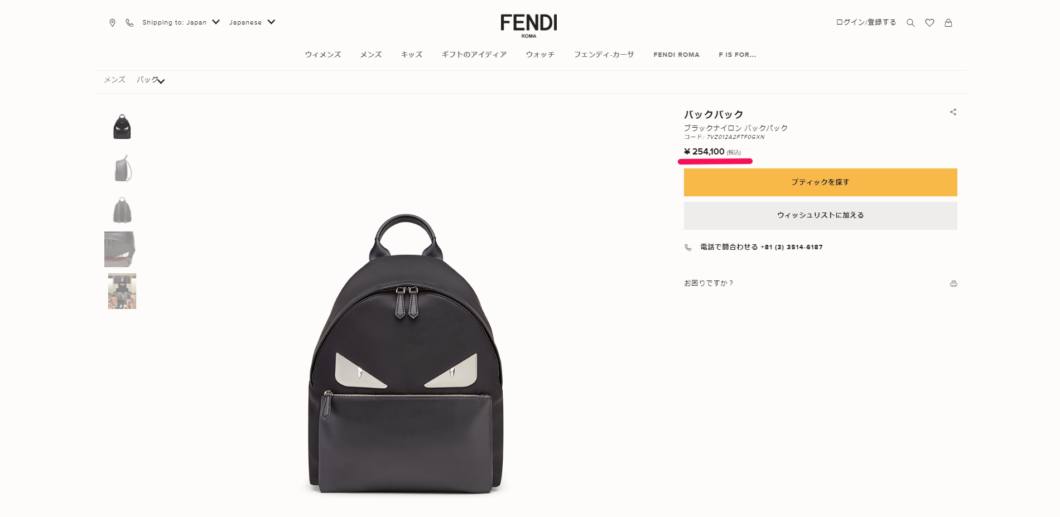The height and width of the screenshot is (517, 1060).
Task: Open the ウィメンズ menu
Action: 322,55
